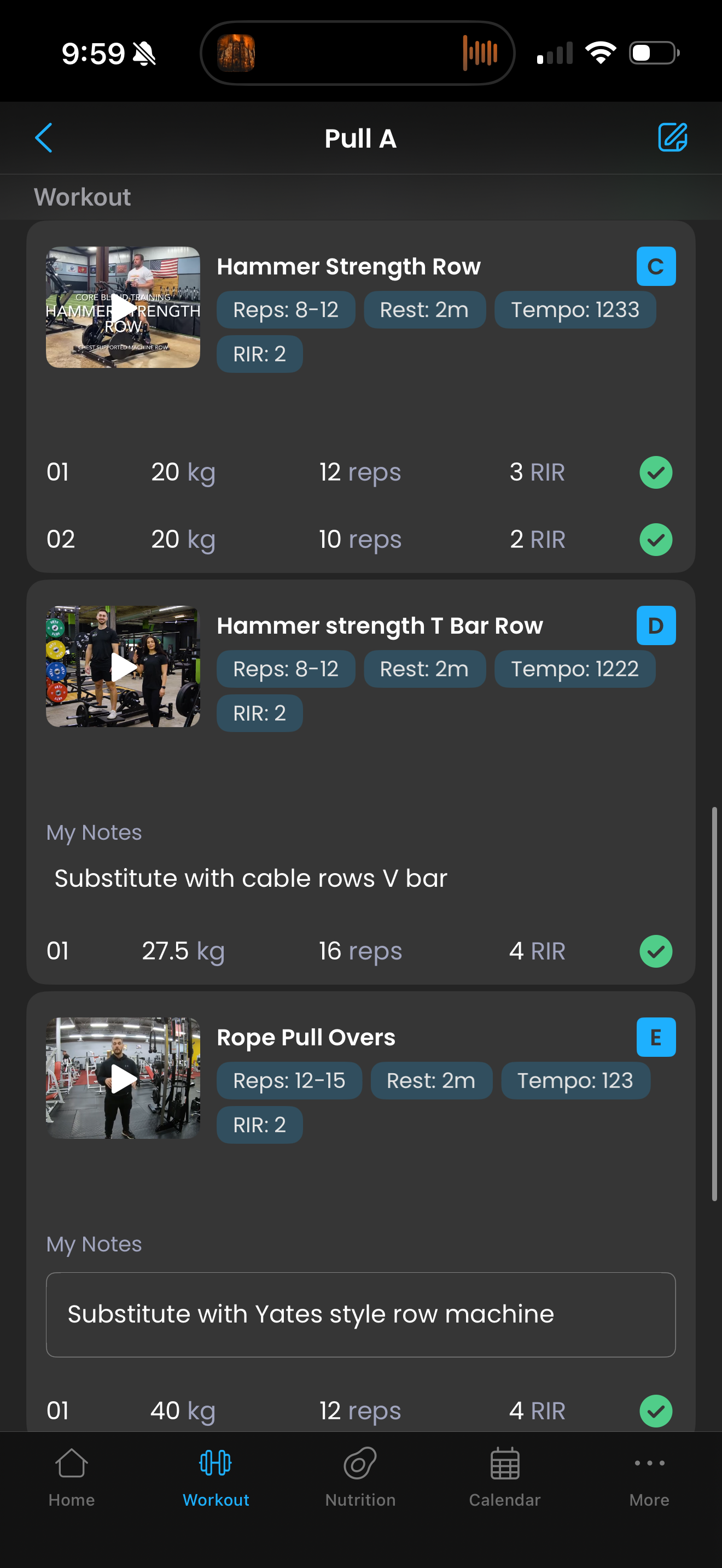722x1568 pixels.
Task: Tap the 16 reps value in T Bar Row
Action: click(360, 951)
